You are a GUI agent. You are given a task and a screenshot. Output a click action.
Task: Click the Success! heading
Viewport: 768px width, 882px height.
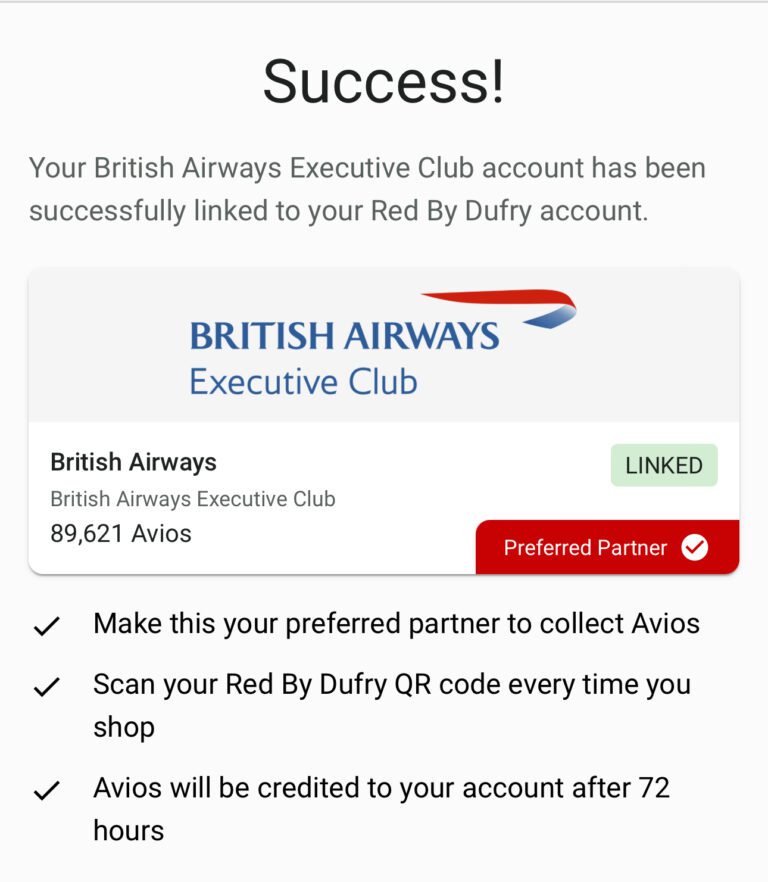point(384,82)
